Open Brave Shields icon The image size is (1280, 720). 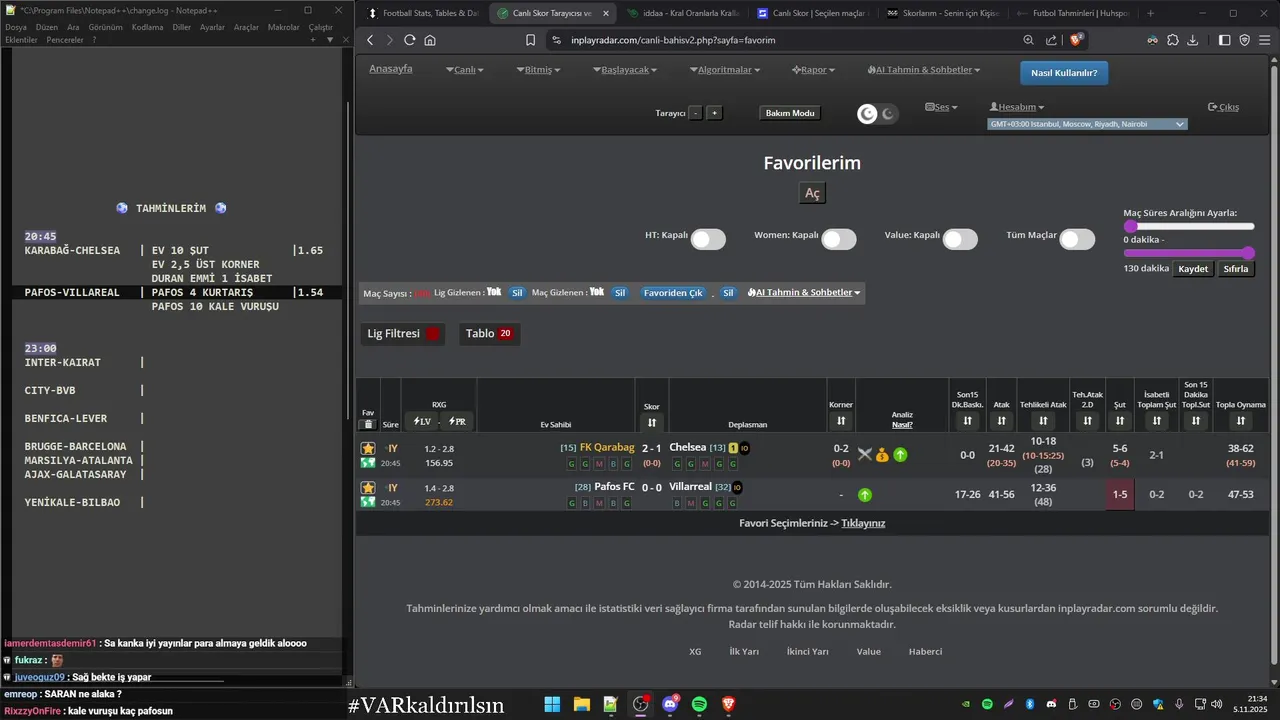[1077, 40]
